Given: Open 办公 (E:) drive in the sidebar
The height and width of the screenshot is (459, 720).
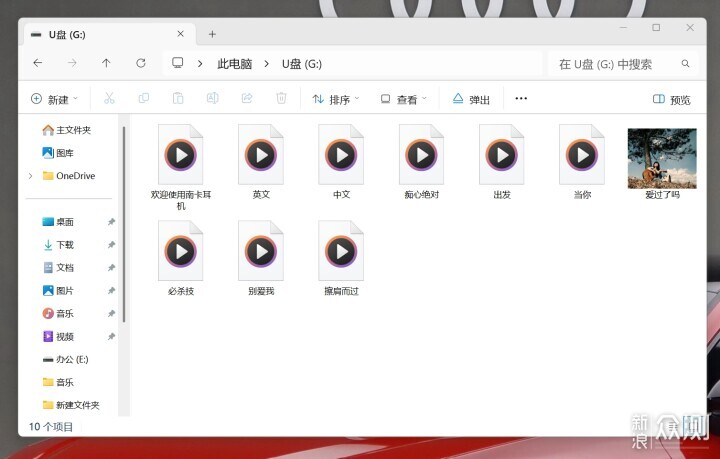Looking at the screenshot, I should coord(65,359).
